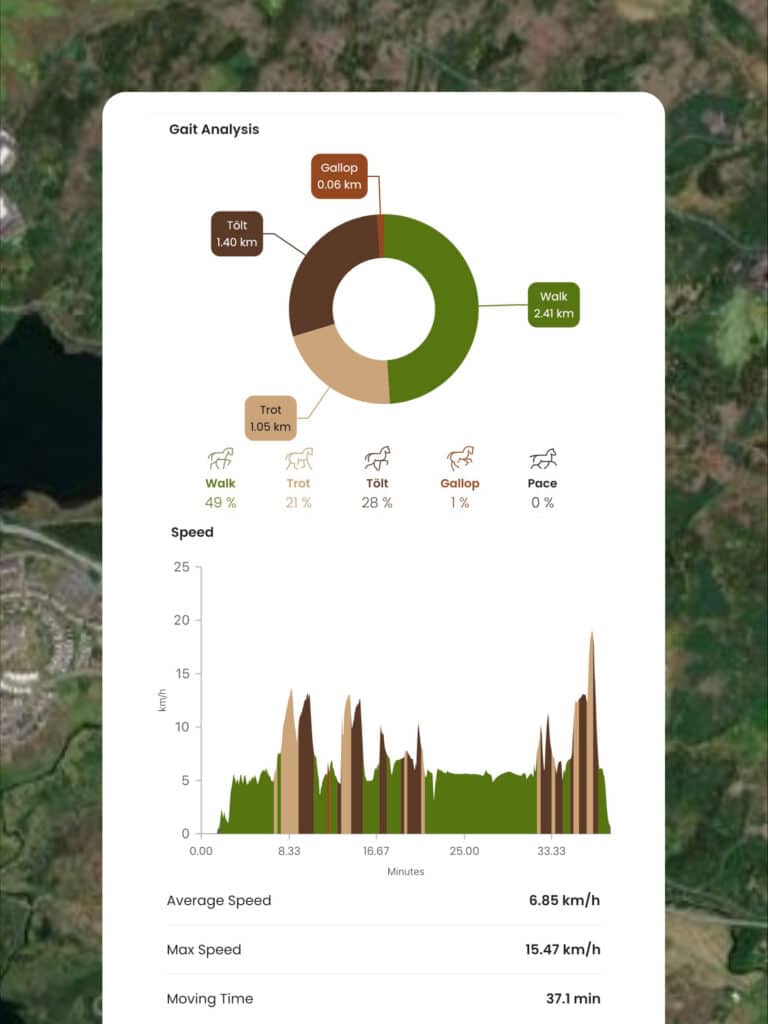Tap the Gallop horse gait icon
This screenshot has height=1024, width=768.
(460, 459)
